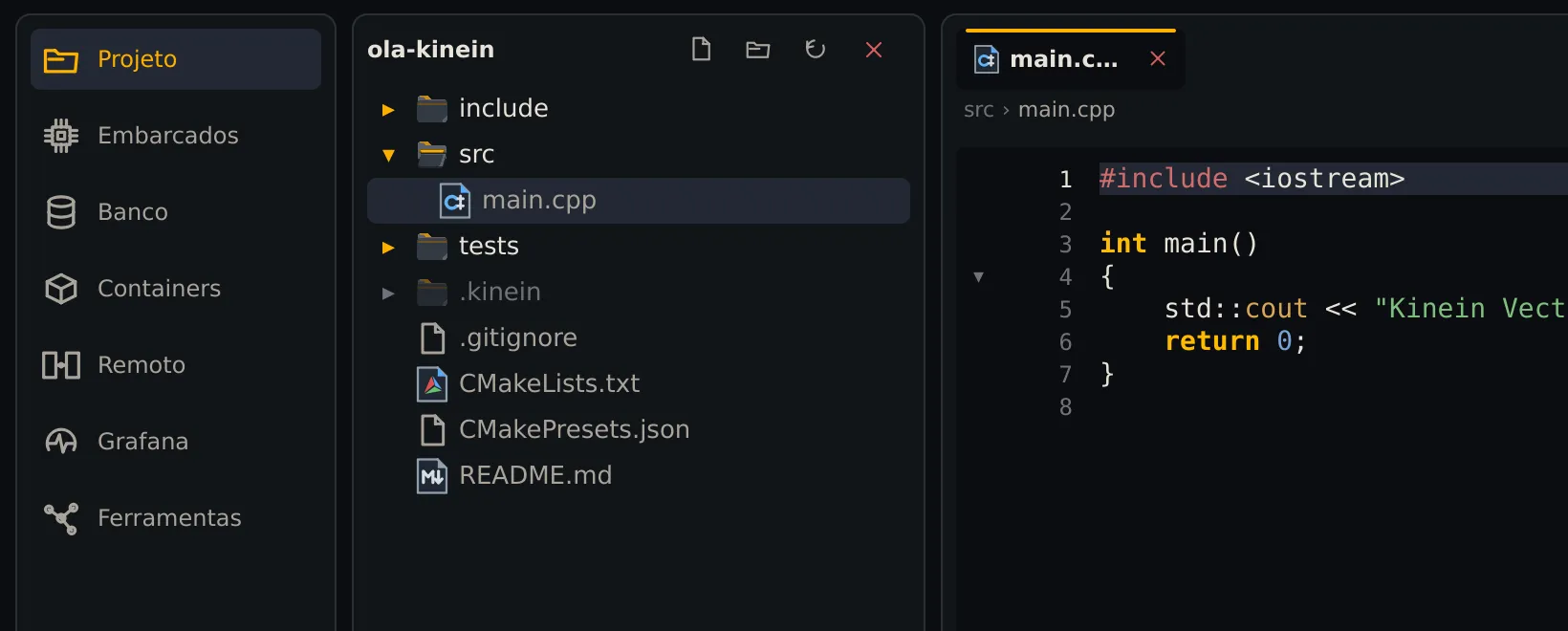Click src in the breadcrumb
Image resolution: width=1568 pixels, height=631 pixels.
pyautogui.click(x=978, y=110)
